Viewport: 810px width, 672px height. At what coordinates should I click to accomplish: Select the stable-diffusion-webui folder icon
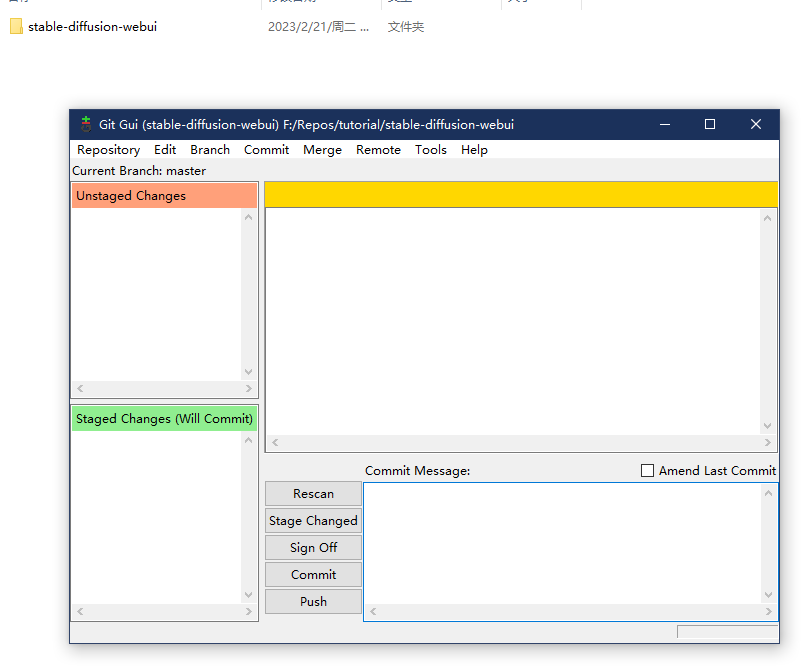pos(16,27)
